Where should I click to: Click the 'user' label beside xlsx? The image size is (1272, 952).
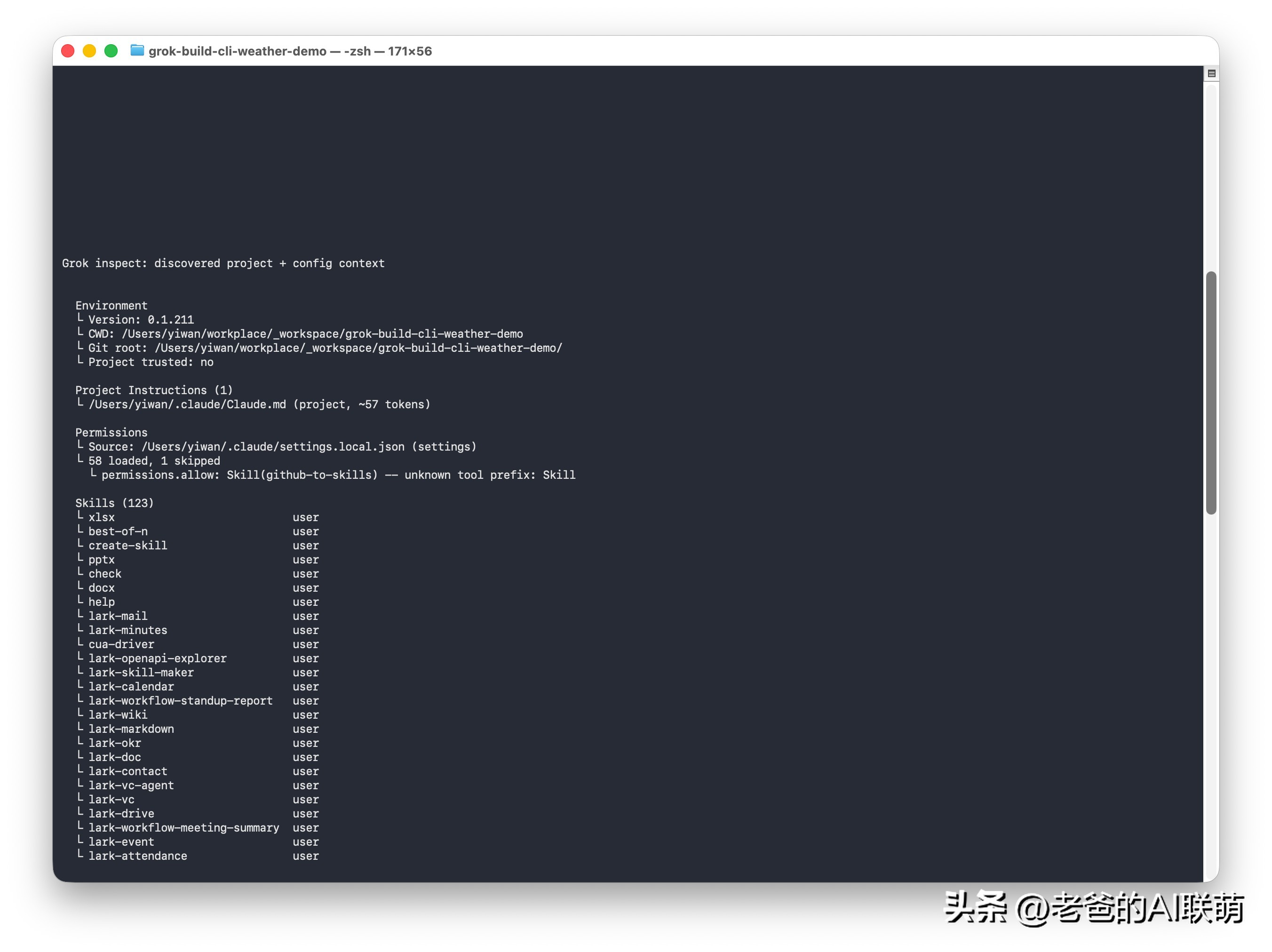coord(305,517)
